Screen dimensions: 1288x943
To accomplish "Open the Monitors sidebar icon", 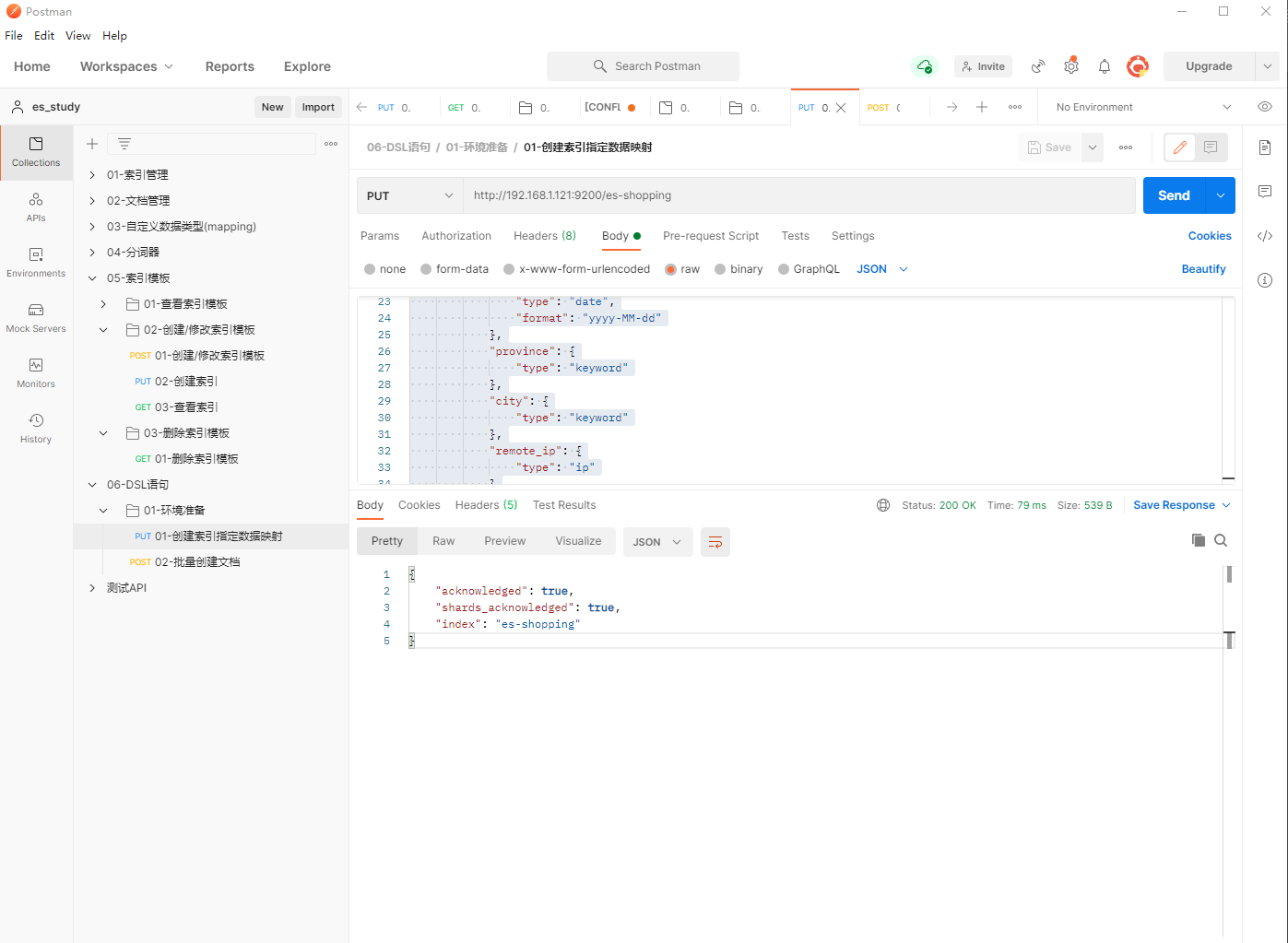I will [36, 372].
